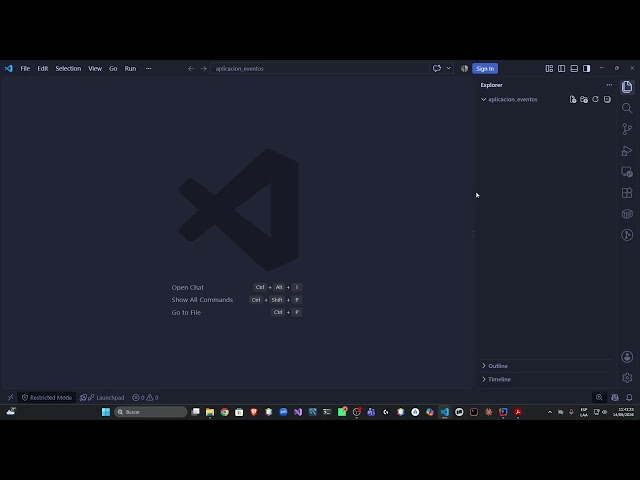Click the Buscar search box on taskbar

(151, 412)
